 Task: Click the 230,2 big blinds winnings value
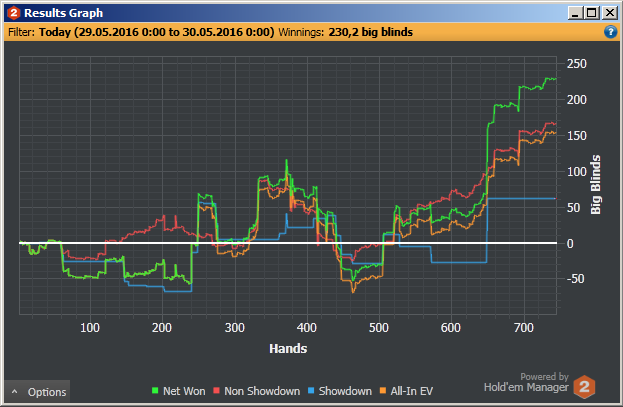point(370,32)
